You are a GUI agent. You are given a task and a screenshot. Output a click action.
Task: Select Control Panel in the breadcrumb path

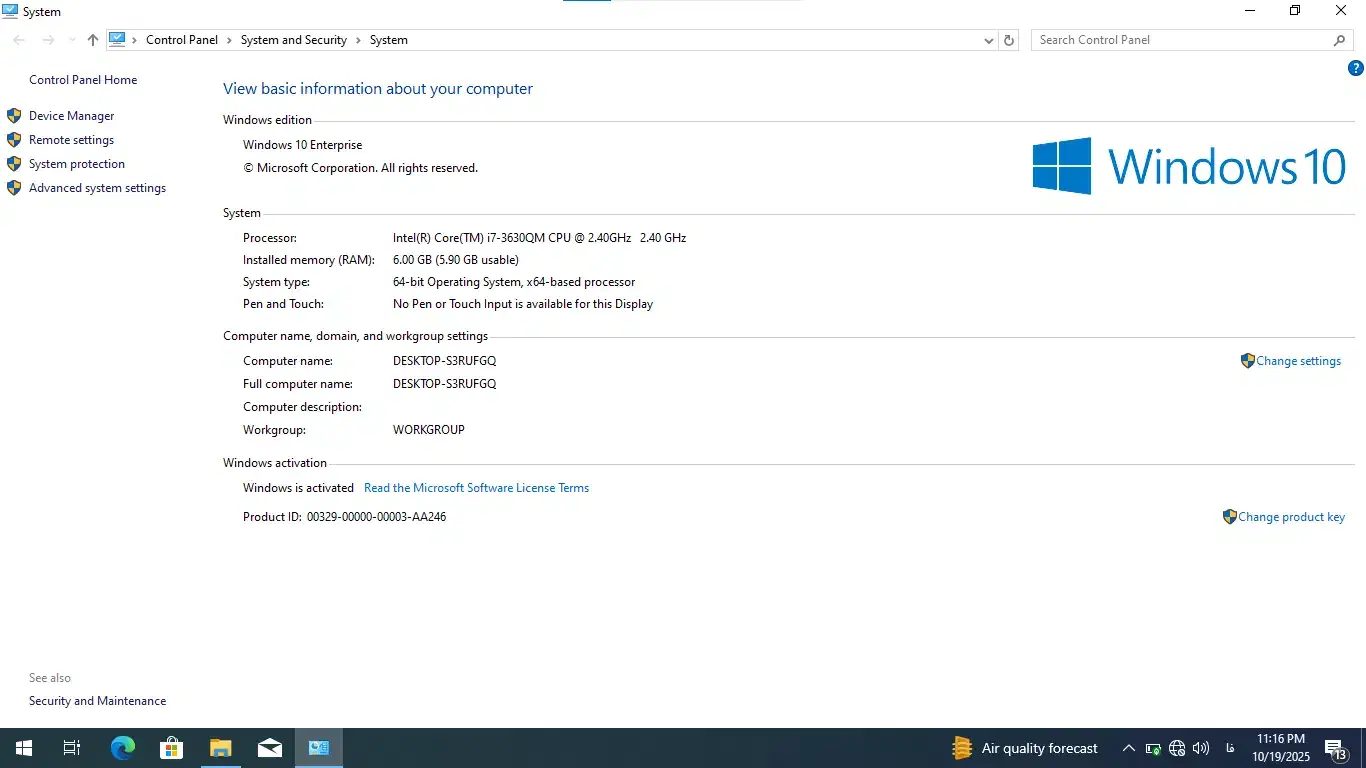pos(181,40)
